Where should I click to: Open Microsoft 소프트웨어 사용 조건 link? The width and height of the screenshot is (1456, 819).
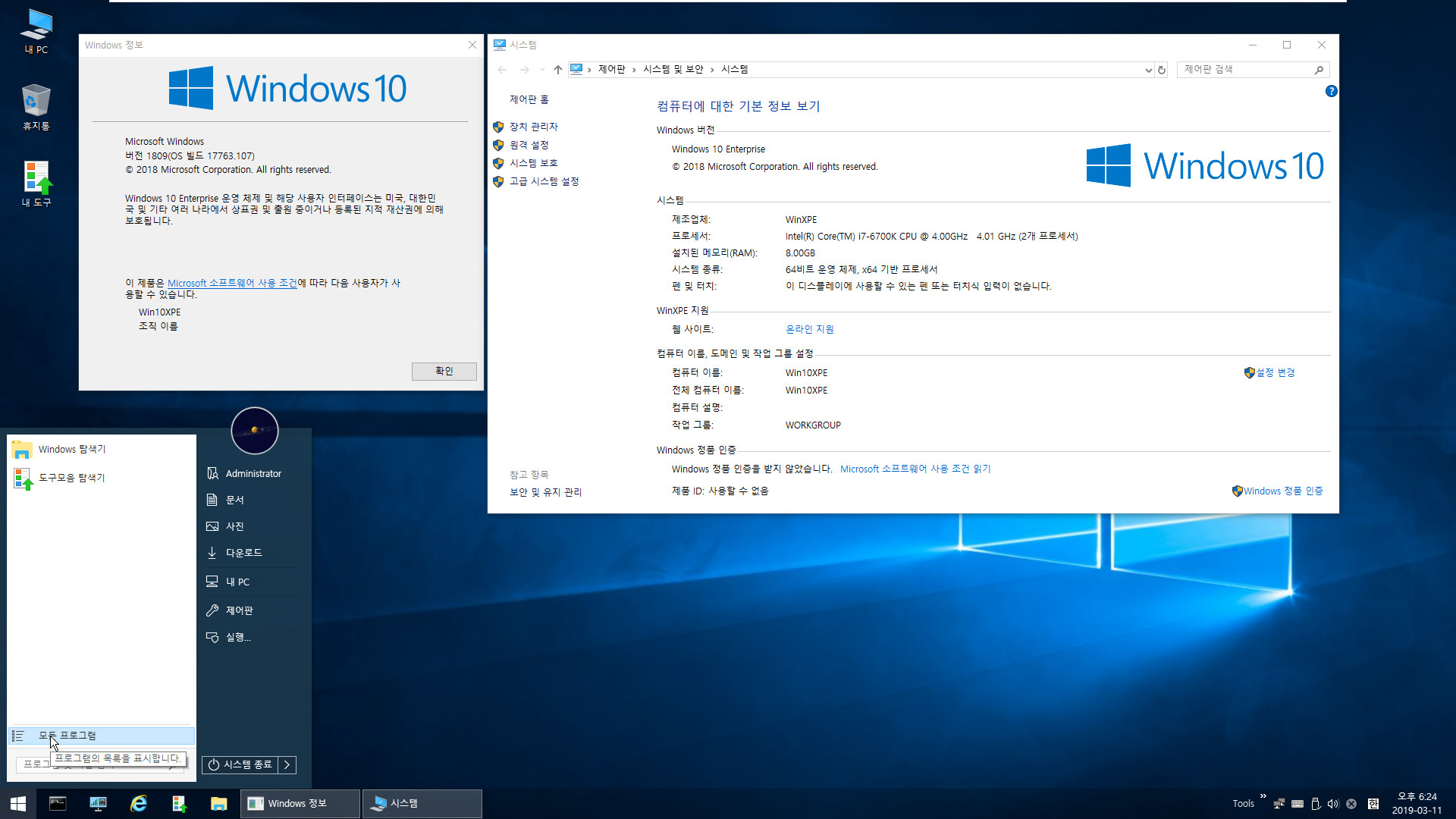click(x=232, y=283)
